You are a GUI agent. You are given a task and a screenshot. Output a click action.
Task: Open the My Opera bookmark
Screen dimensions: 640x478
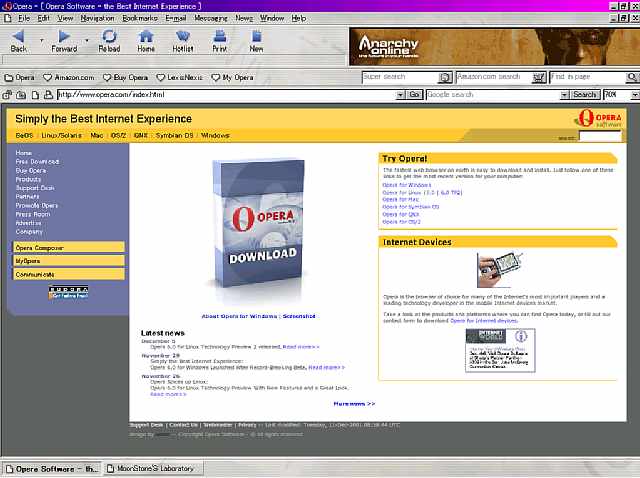click(x=232, y=78)
